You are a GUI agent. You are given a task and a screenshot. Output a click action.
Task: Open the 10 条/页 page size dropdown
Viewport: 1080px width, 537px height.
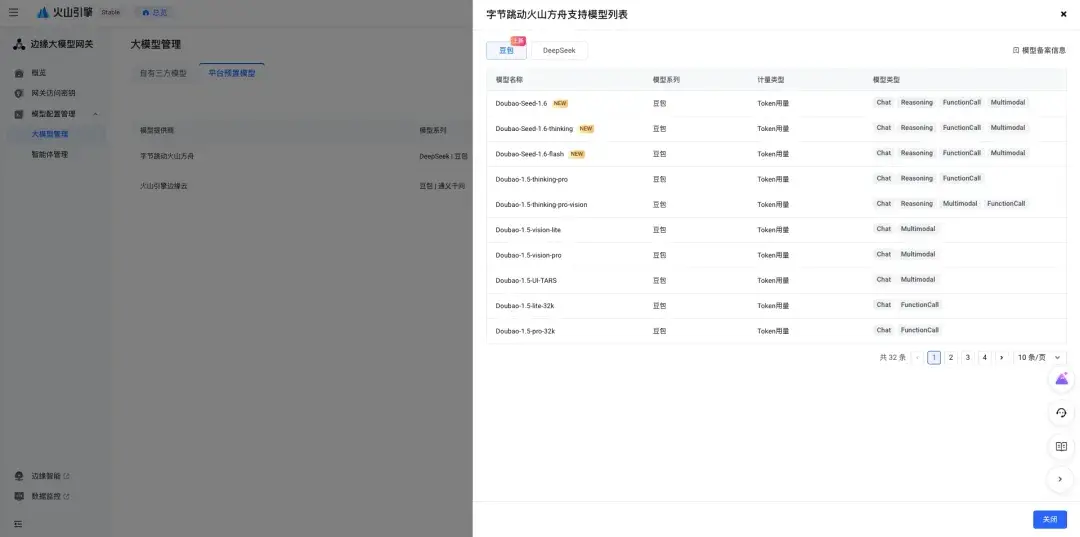tap(1039, 357)
